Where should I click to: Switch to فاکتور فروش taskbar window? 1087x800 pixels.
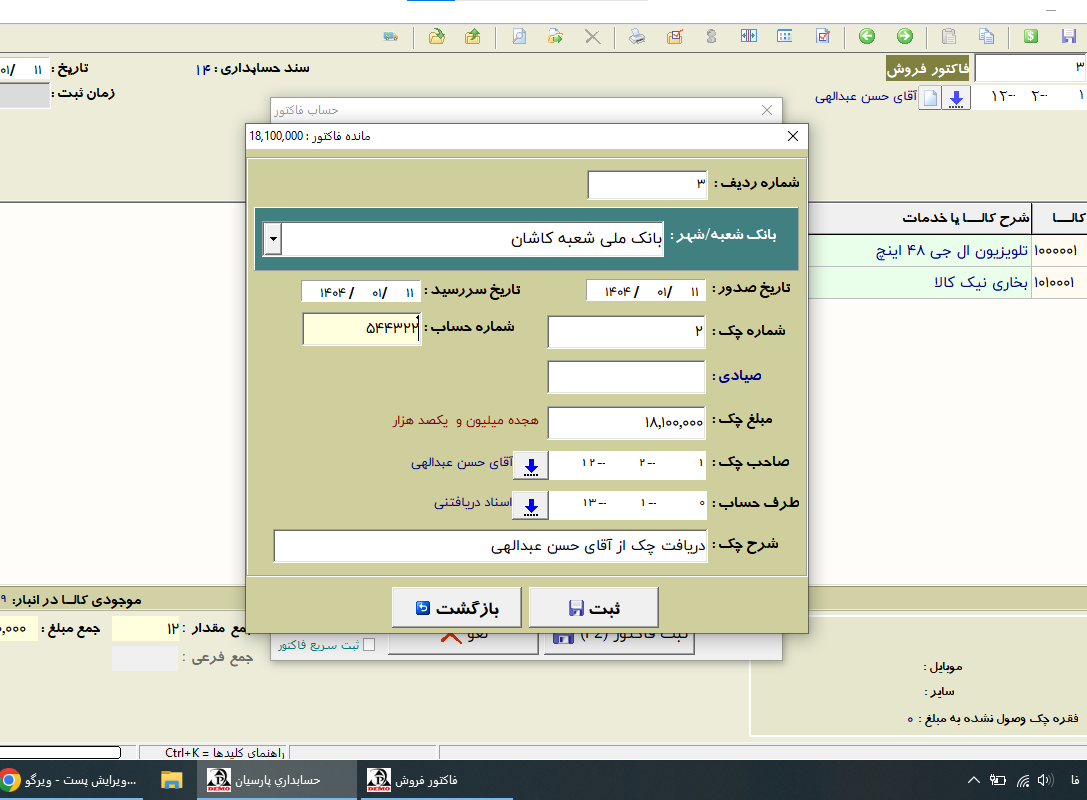(x=412, y=780)
